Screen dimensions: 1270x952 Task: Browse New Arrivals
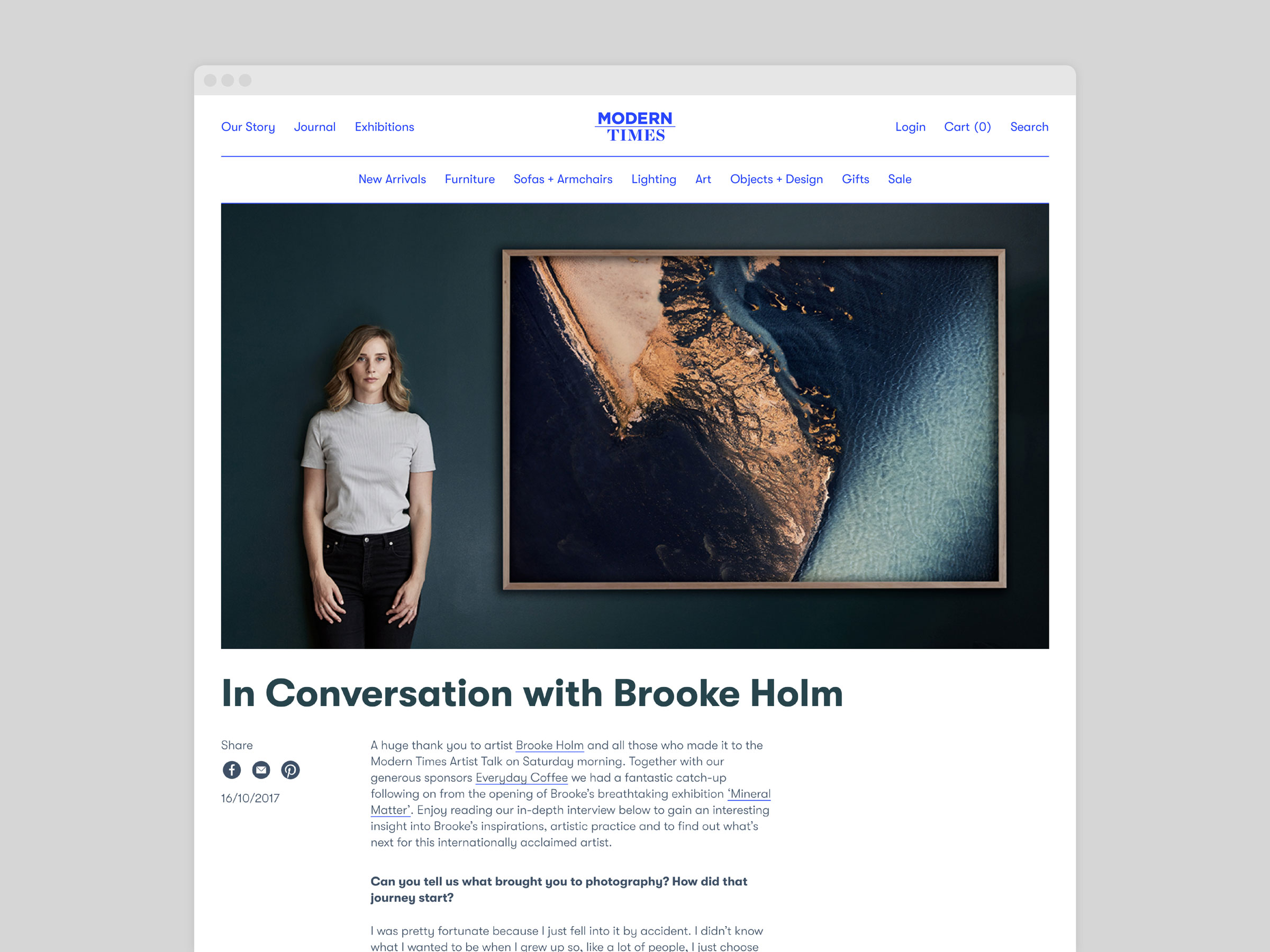click(x=392, y=179)
